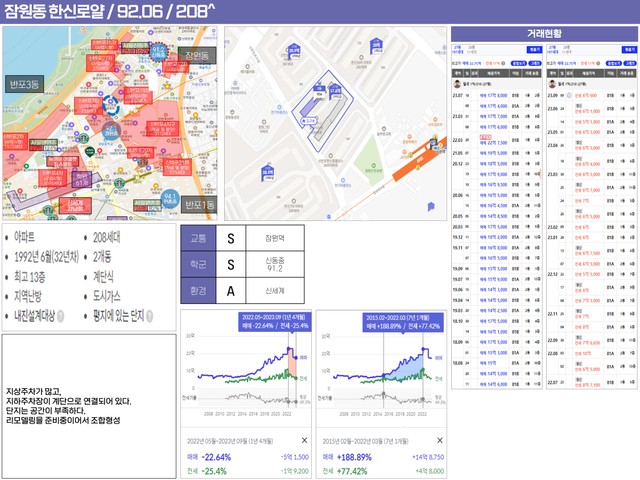Click the 208세대 property detail
The image size is (640, 480).
[x=107, y=237]
